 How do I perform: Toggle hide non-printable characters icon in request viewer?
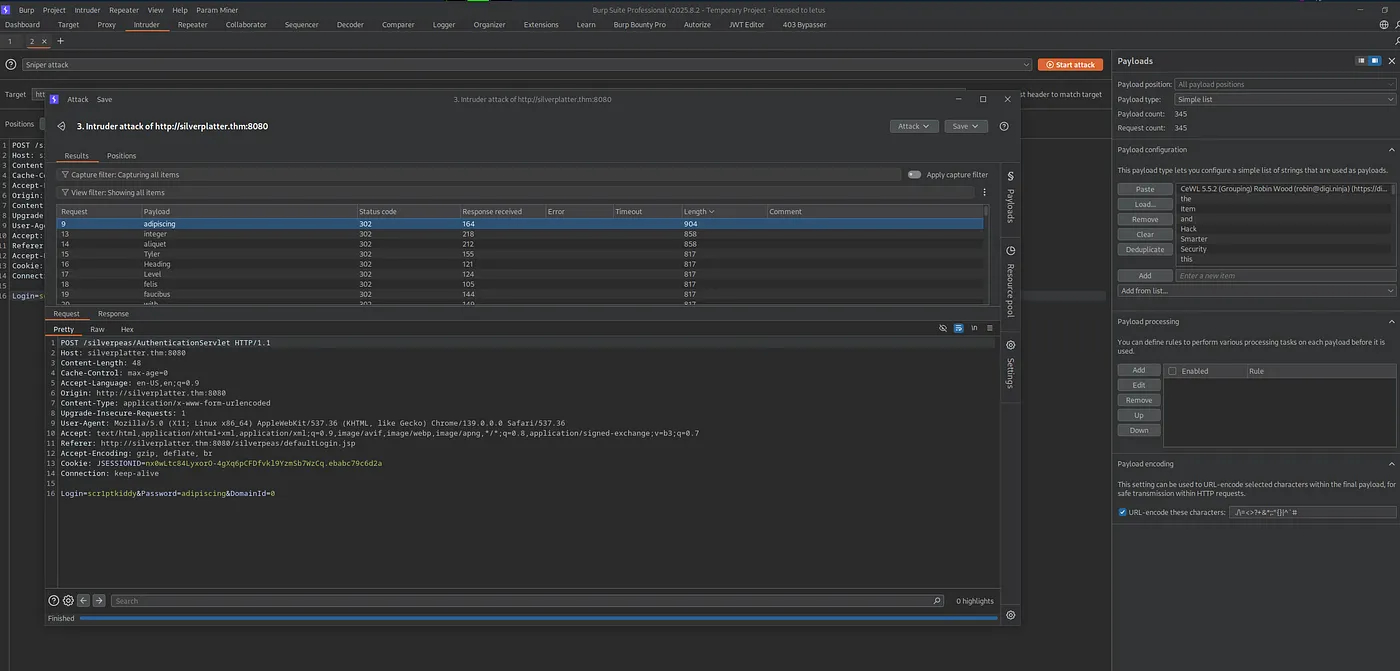pos(943,328)
